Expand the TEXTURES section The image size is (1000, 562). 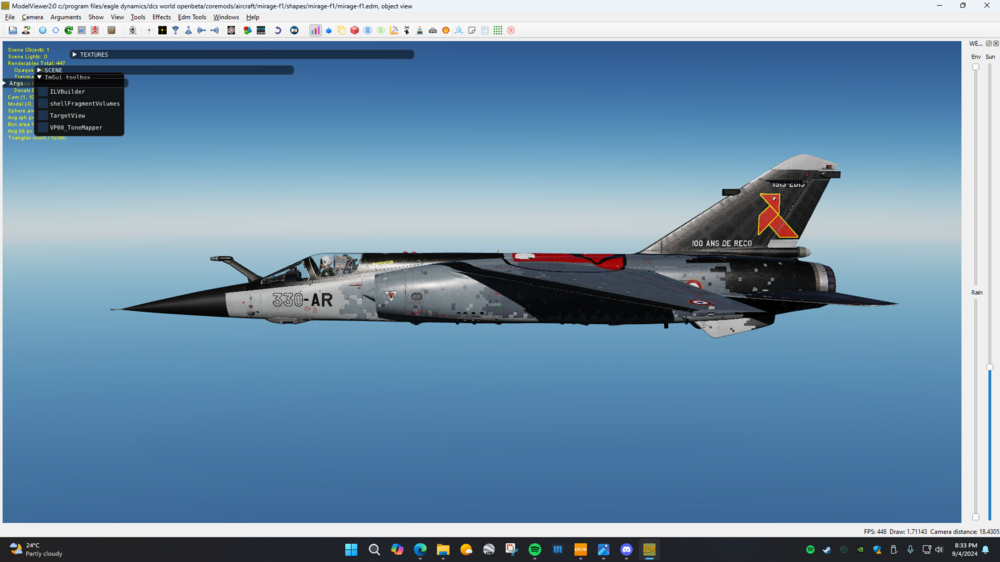pyautogui.click(x=75, y=55)
